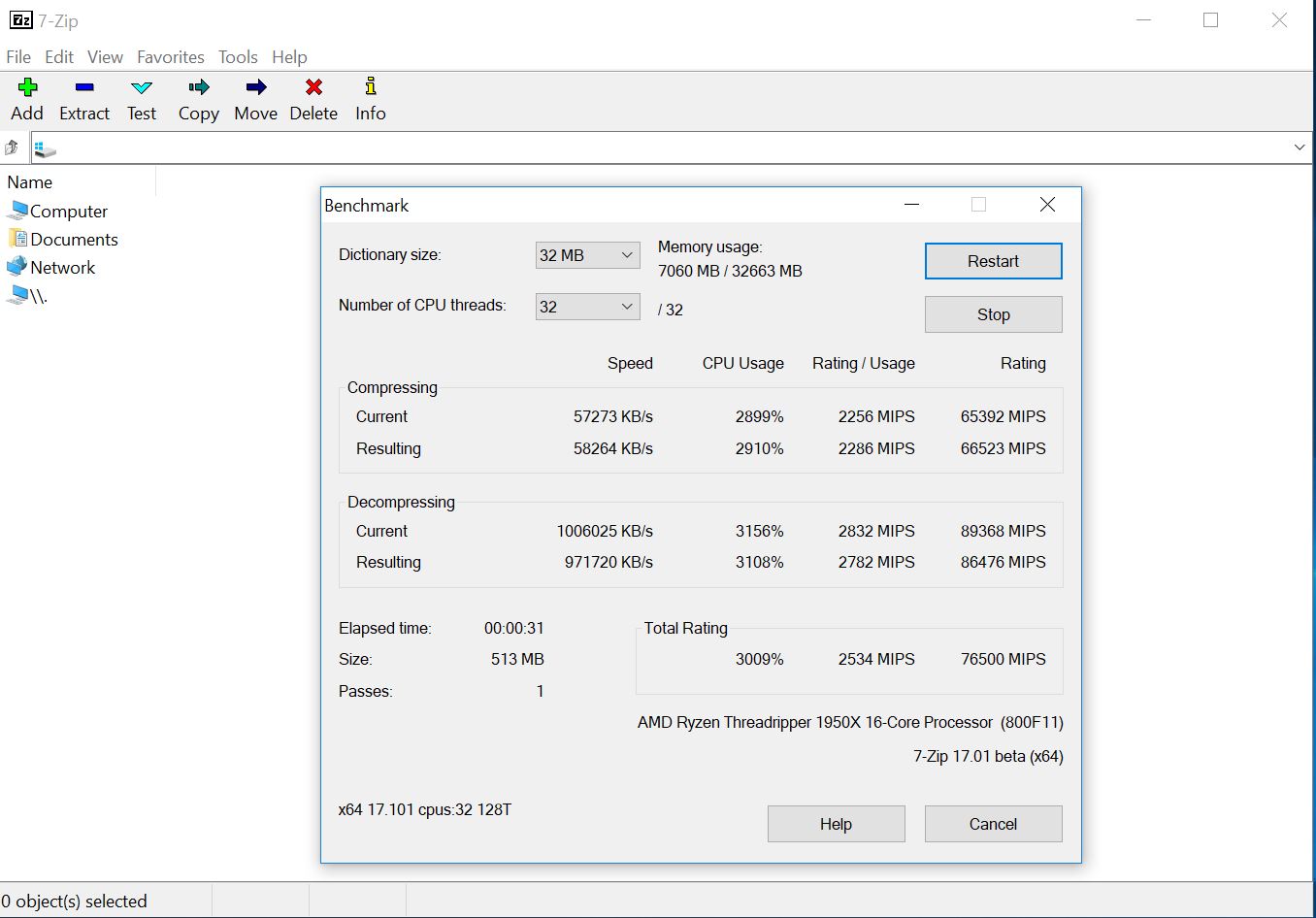This screenshot has width=1316, height=918.
Task: Open the yellow Info icon
Action: [x=370, y=87]
